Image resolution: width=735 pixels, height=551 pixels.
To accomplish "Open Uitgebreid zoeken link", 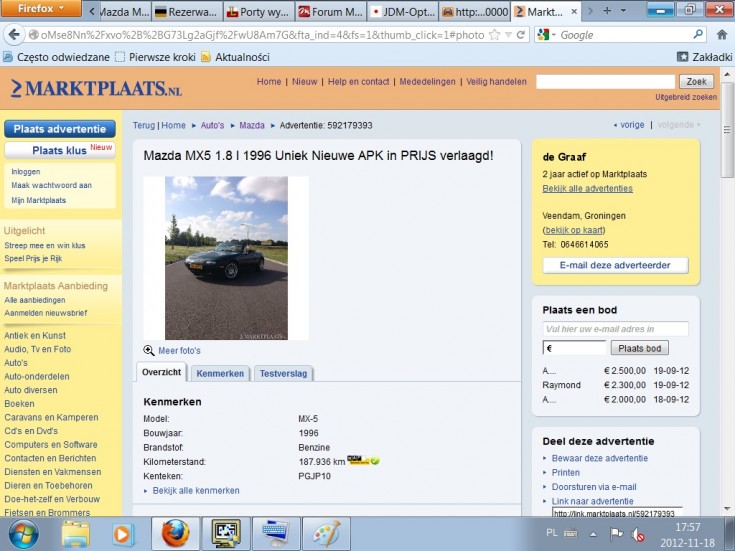I will tap(686, 97).
